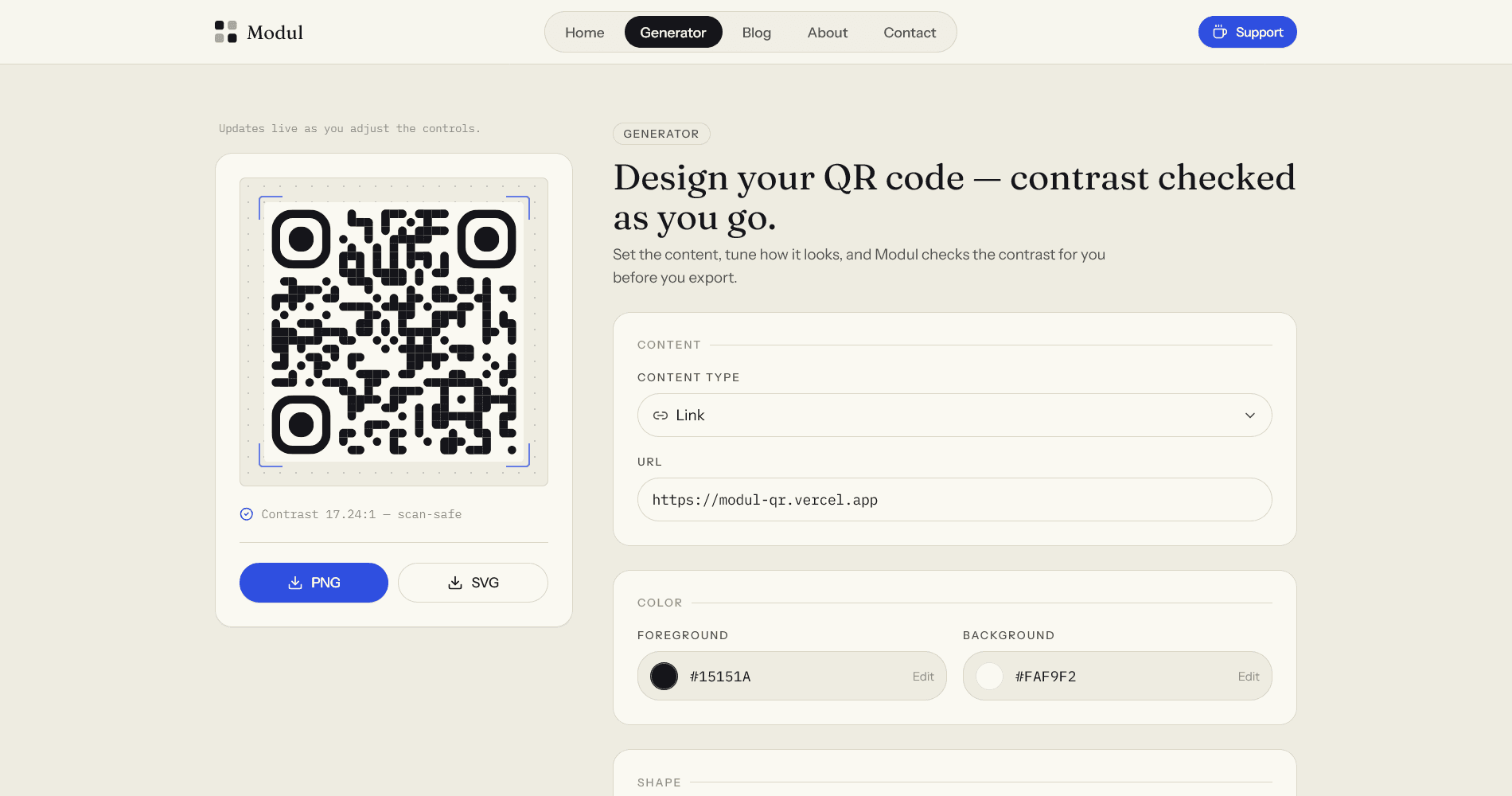
Task: Navigate to the Contact page
Action: tap(910, 33)
